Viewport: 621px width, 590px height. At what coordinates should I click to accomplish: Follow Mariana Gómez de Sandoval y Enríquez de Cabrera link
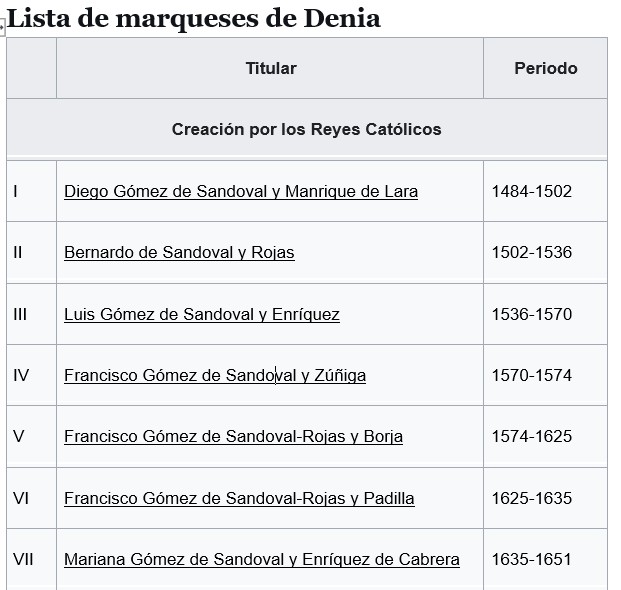click(261, 559)
